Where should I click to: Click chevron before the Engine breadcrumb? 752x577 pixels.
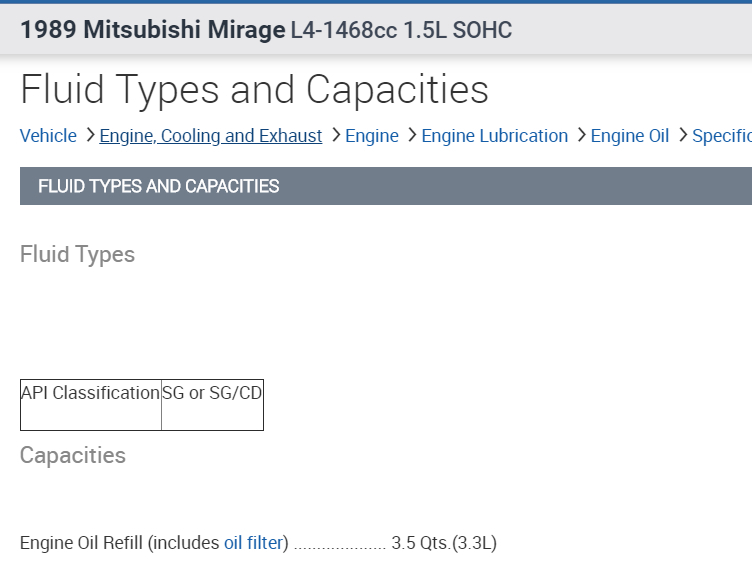tap(335, 136)
